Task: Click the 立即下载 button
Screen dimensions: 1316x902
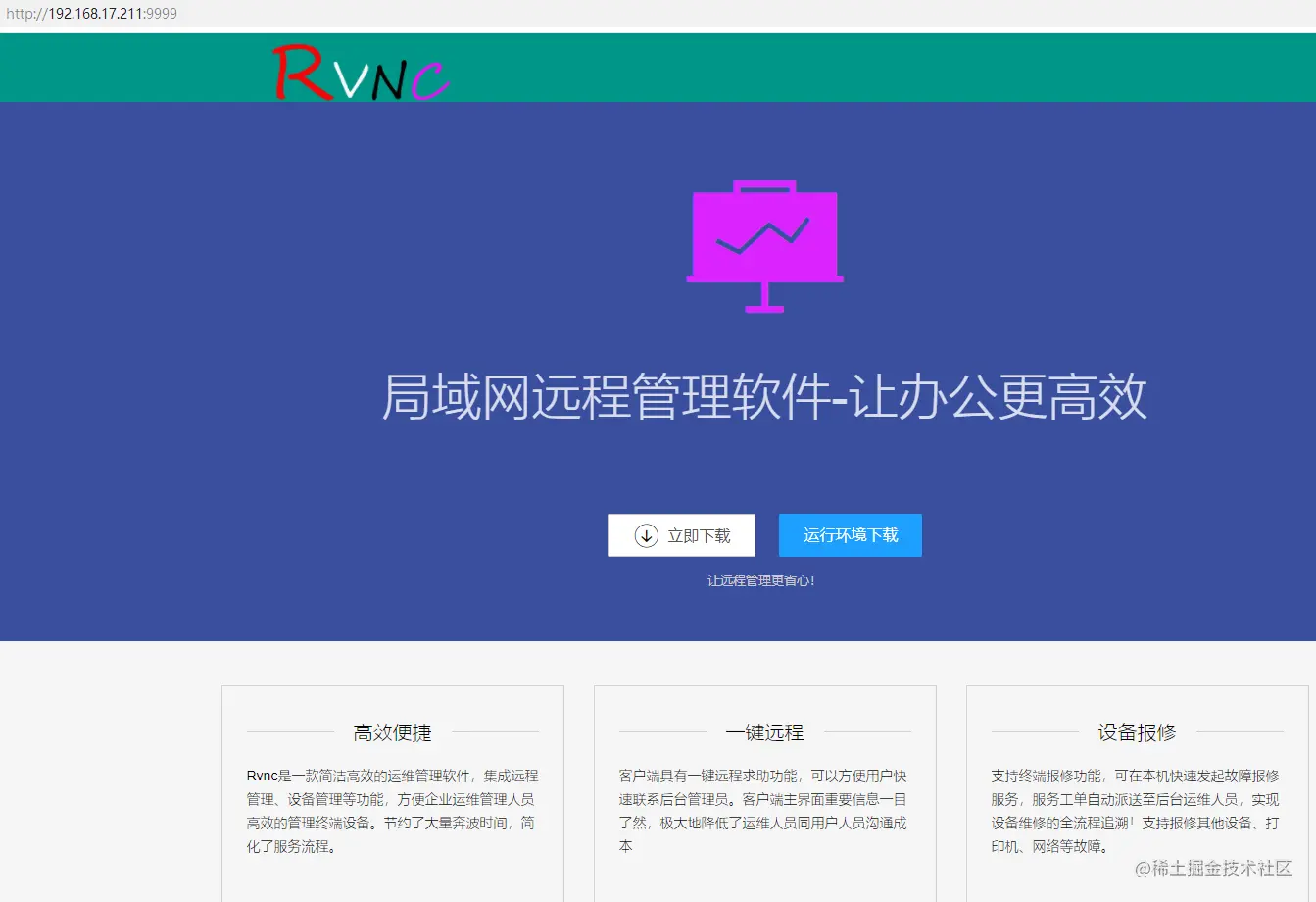Action: pyautogui.click(x=681, y=535)
